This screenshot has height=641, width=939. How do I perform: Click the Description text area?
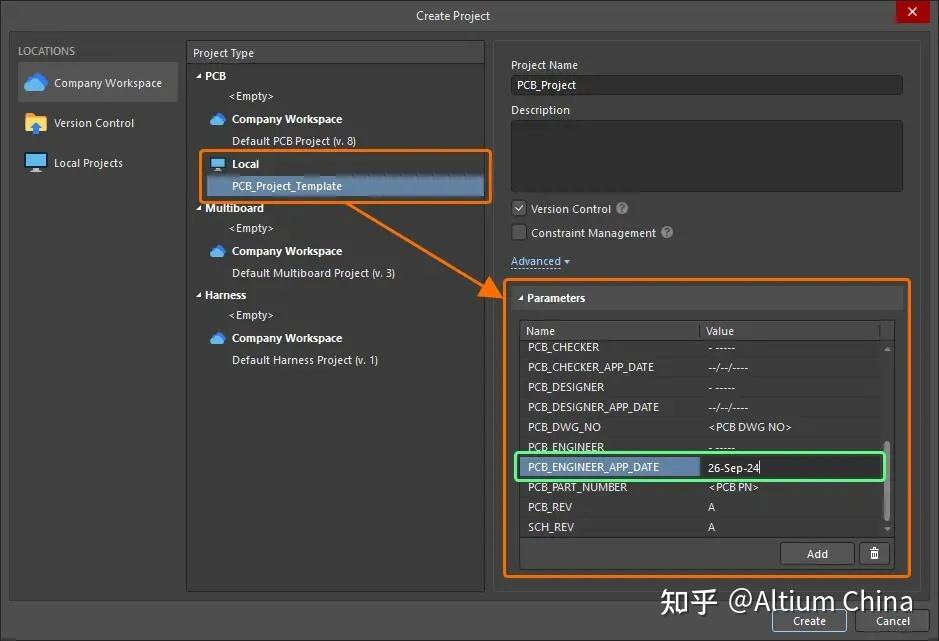tap(707, 156)
